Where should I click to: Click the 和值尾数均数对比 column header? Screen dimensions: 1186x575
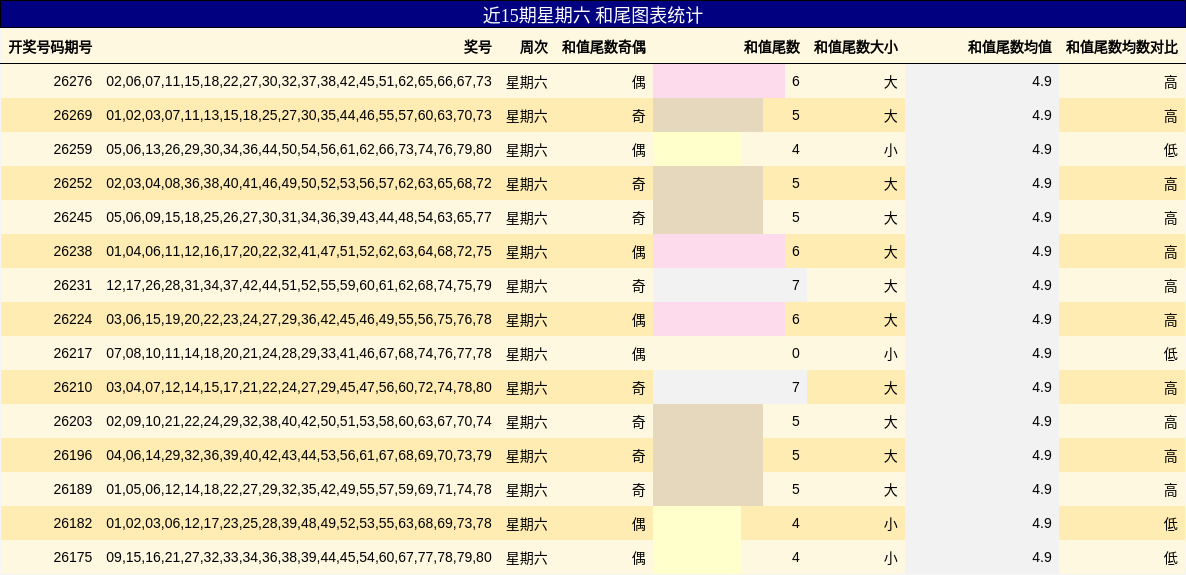pos(1122,47)
